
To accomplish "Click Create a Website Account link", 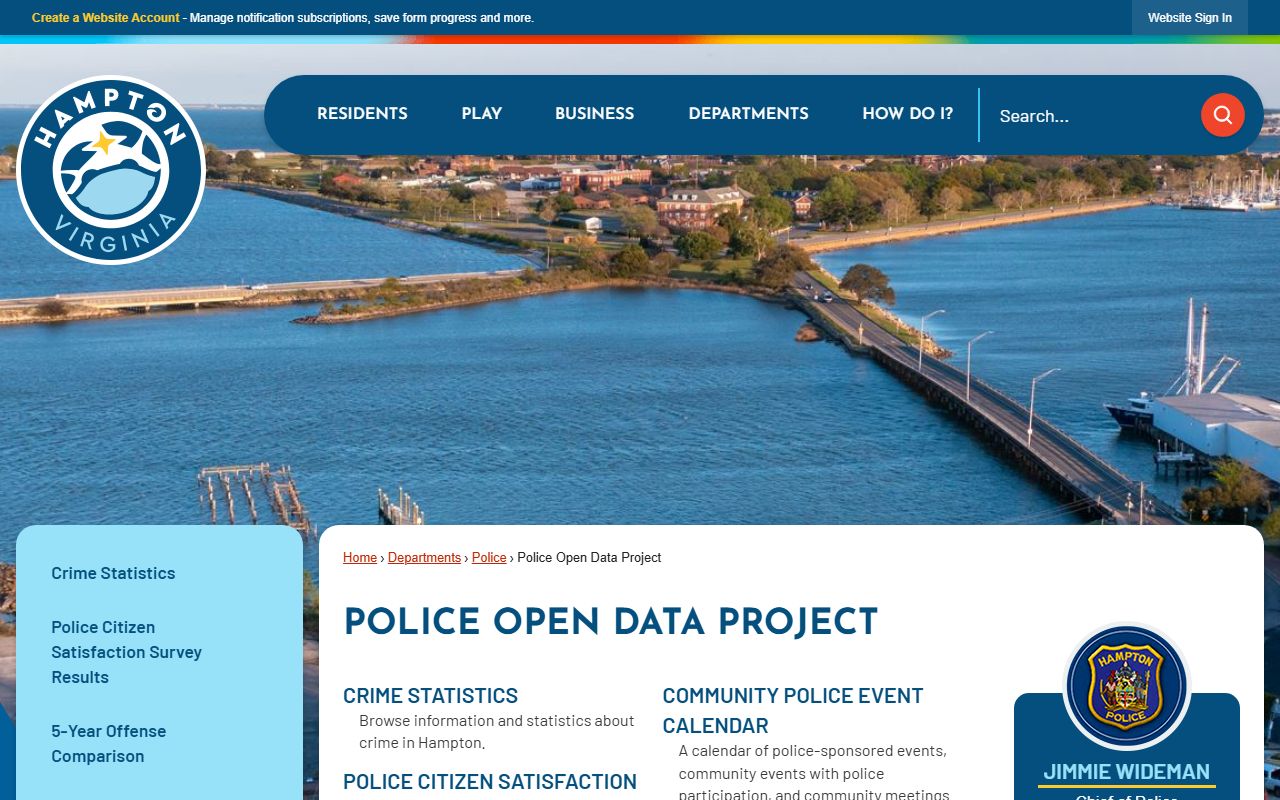I will [x=106, y=18].
